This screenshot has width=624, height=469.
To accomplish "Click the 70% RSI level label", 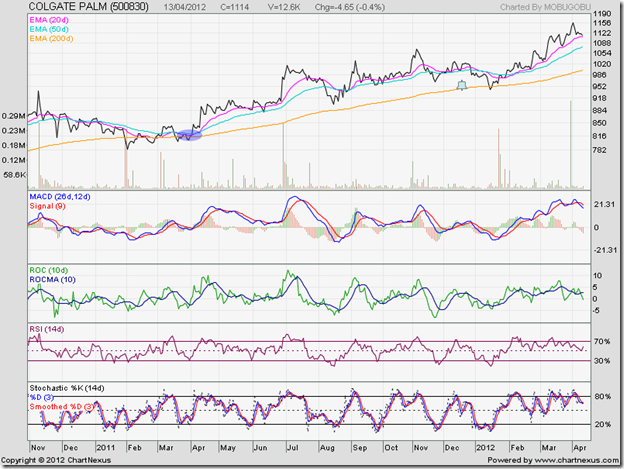I will pos(602,341).
